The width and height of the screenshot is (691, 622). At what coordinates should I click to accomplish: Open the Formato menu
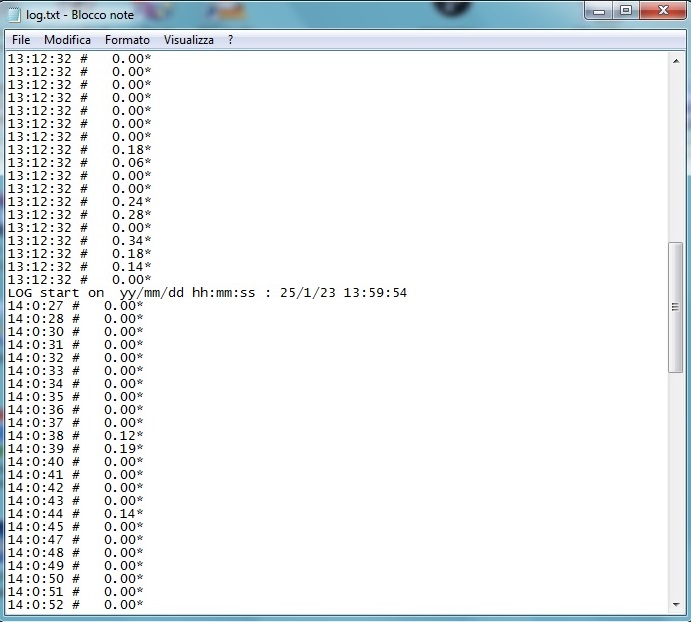pyautogui.click(x=127, y=40)
